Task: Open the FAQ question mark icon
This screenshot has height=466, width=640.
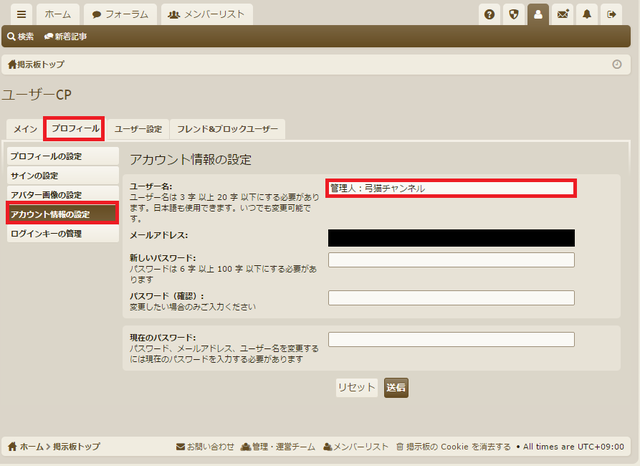Action: (489, 15)
